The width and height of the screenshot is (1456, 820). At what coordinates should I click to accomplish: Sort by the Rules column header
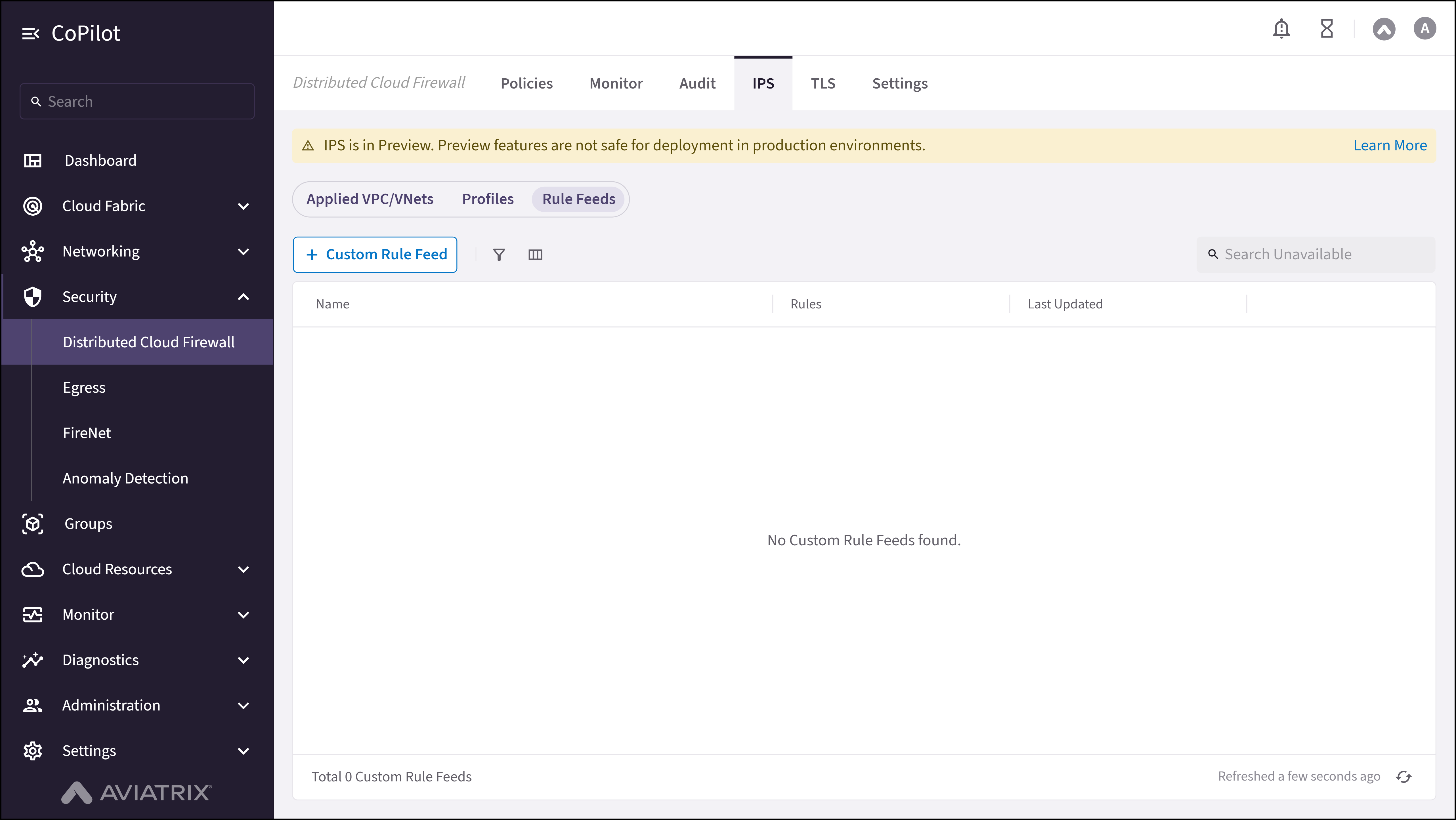point(805,304)
